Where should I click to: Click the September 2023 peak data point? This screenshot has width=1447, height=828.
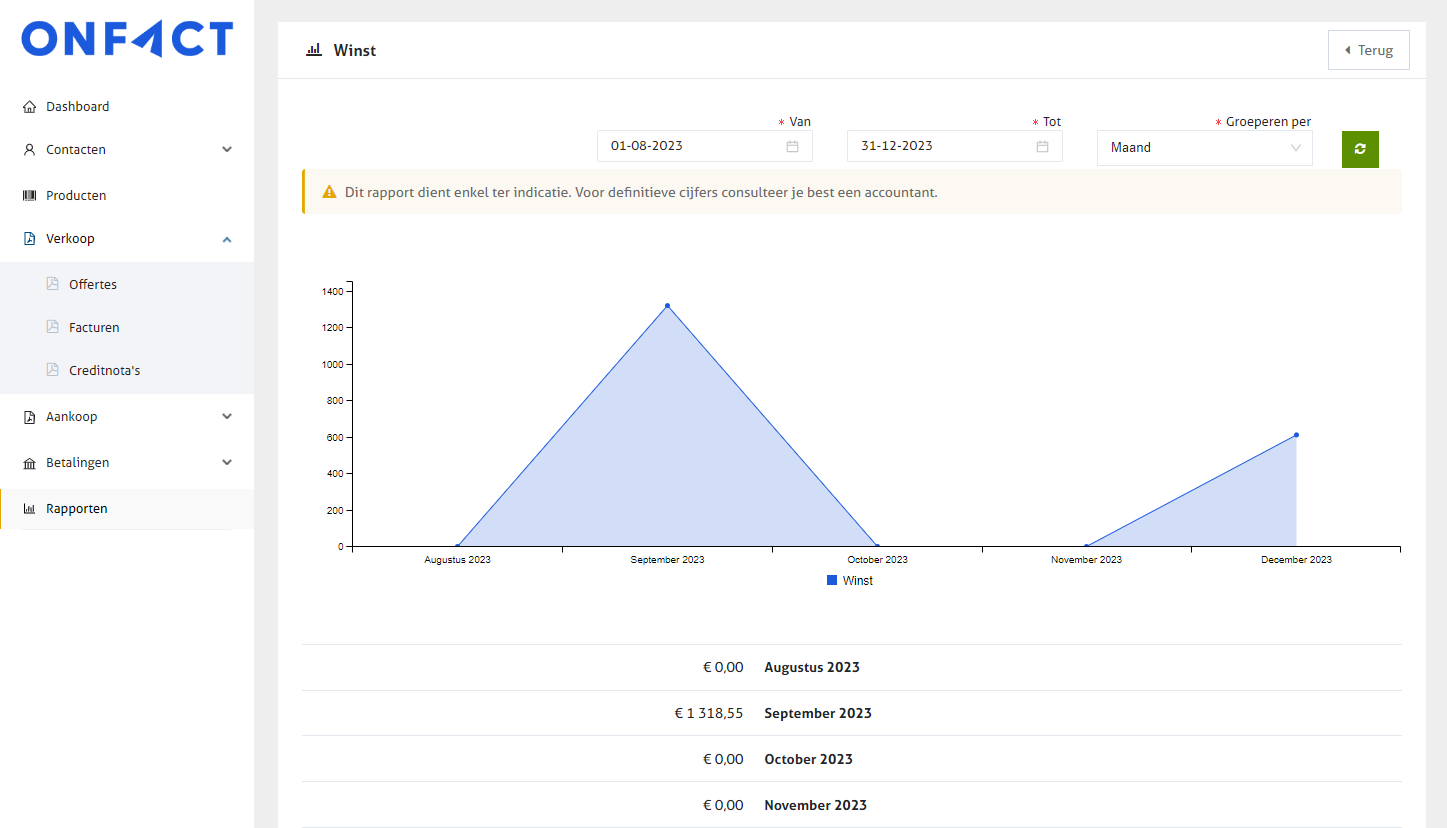667,306
